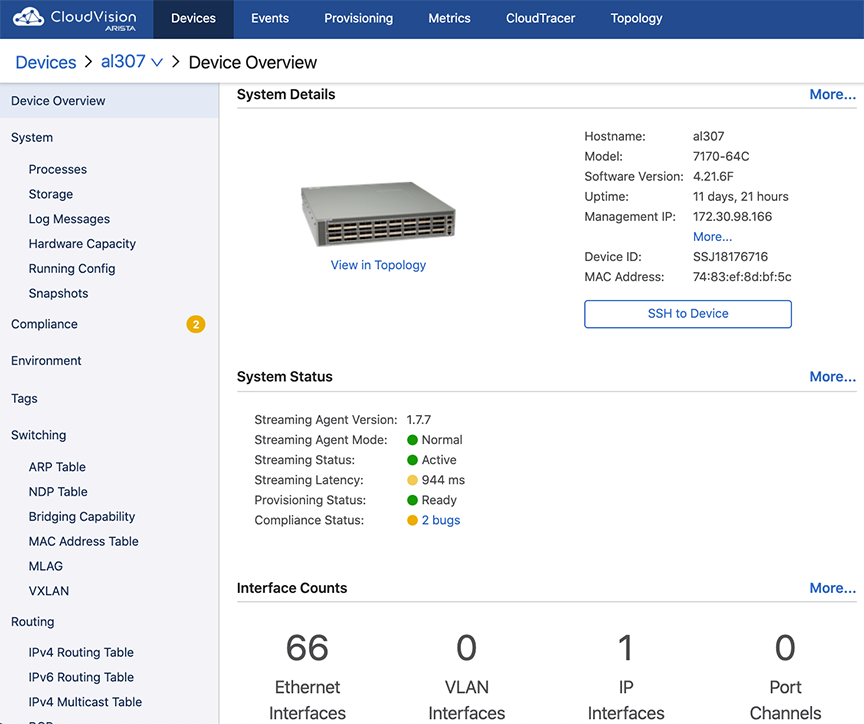Open the Environment section
Image resolution: width=864 pixels, height=724 pixels.
point(46,361)
